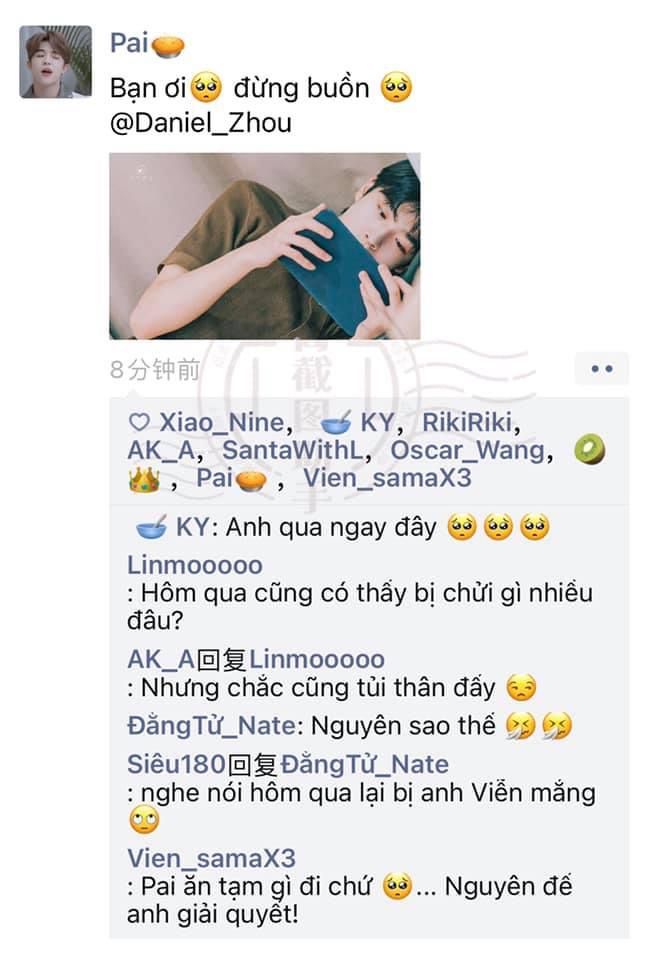Screen dimensions: 648x960
Task: Tap the 8分钟前 timestamp
Action: pos(155,370)
